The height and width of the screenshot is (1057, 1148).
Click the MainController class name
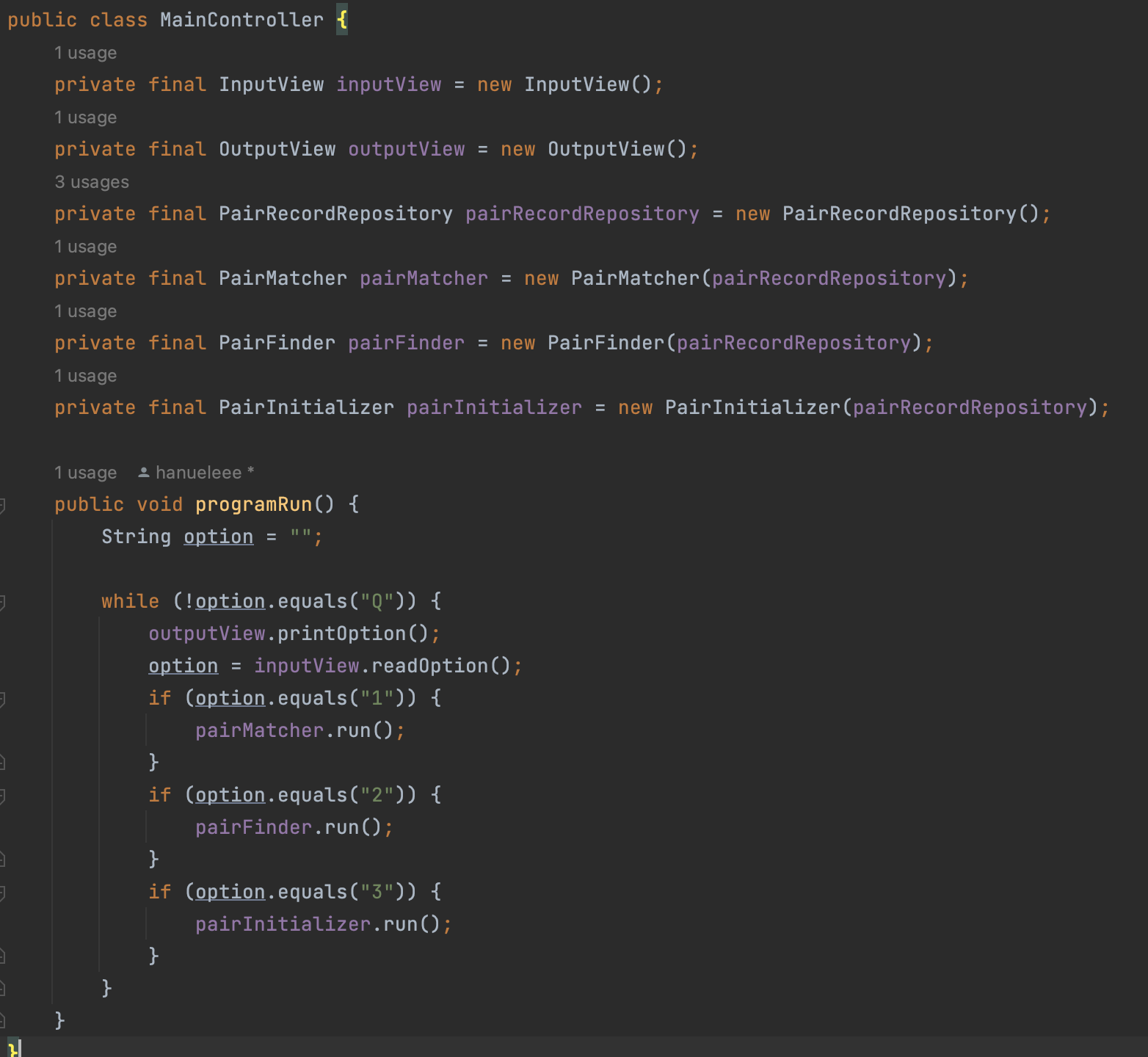pyautogui.click(x=241, y=20)
